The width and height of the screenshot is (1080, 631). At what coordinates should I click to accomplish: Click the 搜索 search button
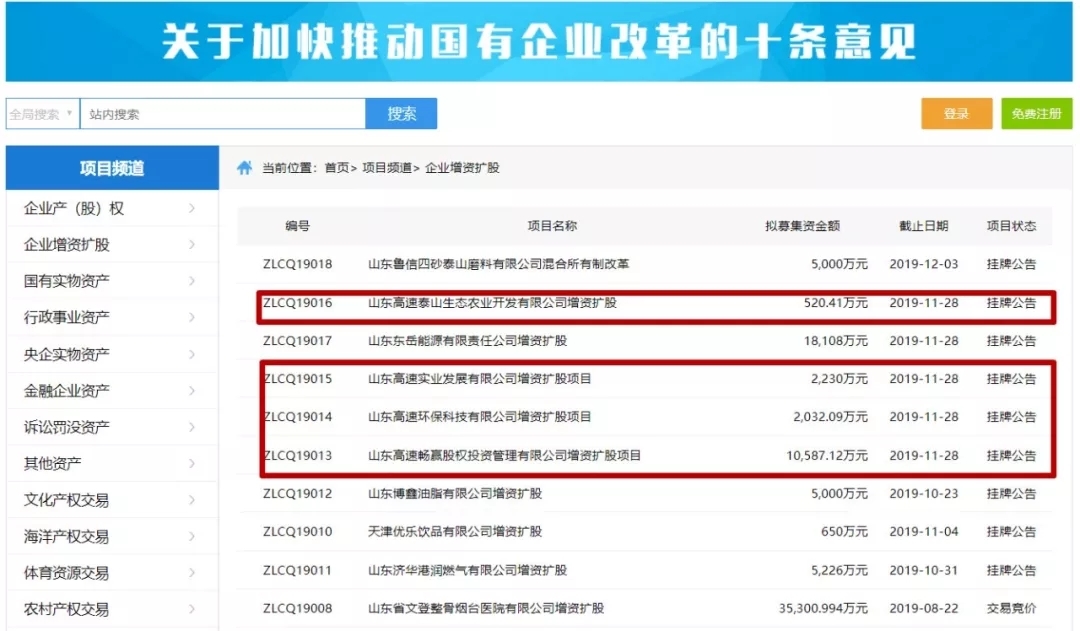point(402,113)
